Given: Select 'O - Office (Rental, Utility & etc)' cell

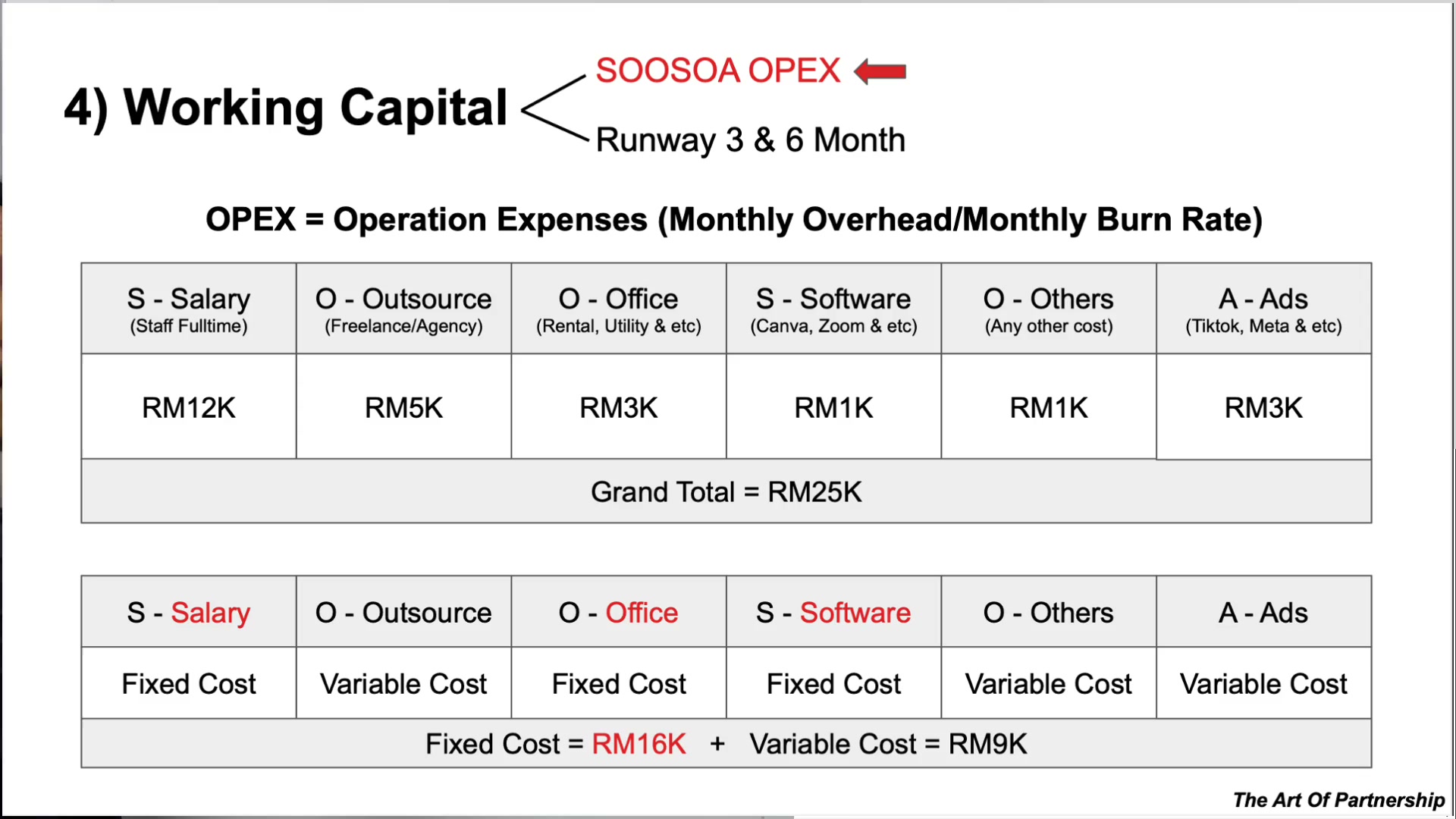Looking at the screenshot, I should click(x=619, y=309).
